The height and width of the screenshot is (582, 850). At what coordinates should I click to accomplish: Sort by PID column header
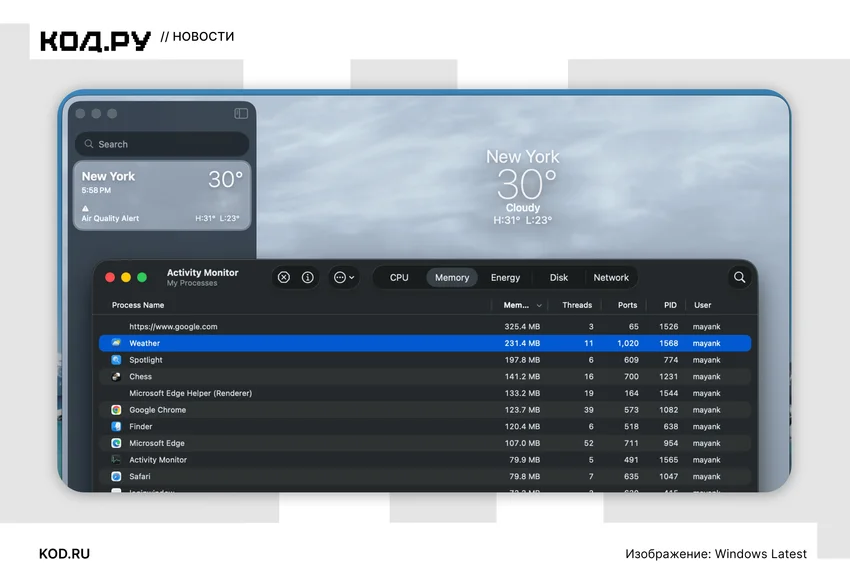670,305
